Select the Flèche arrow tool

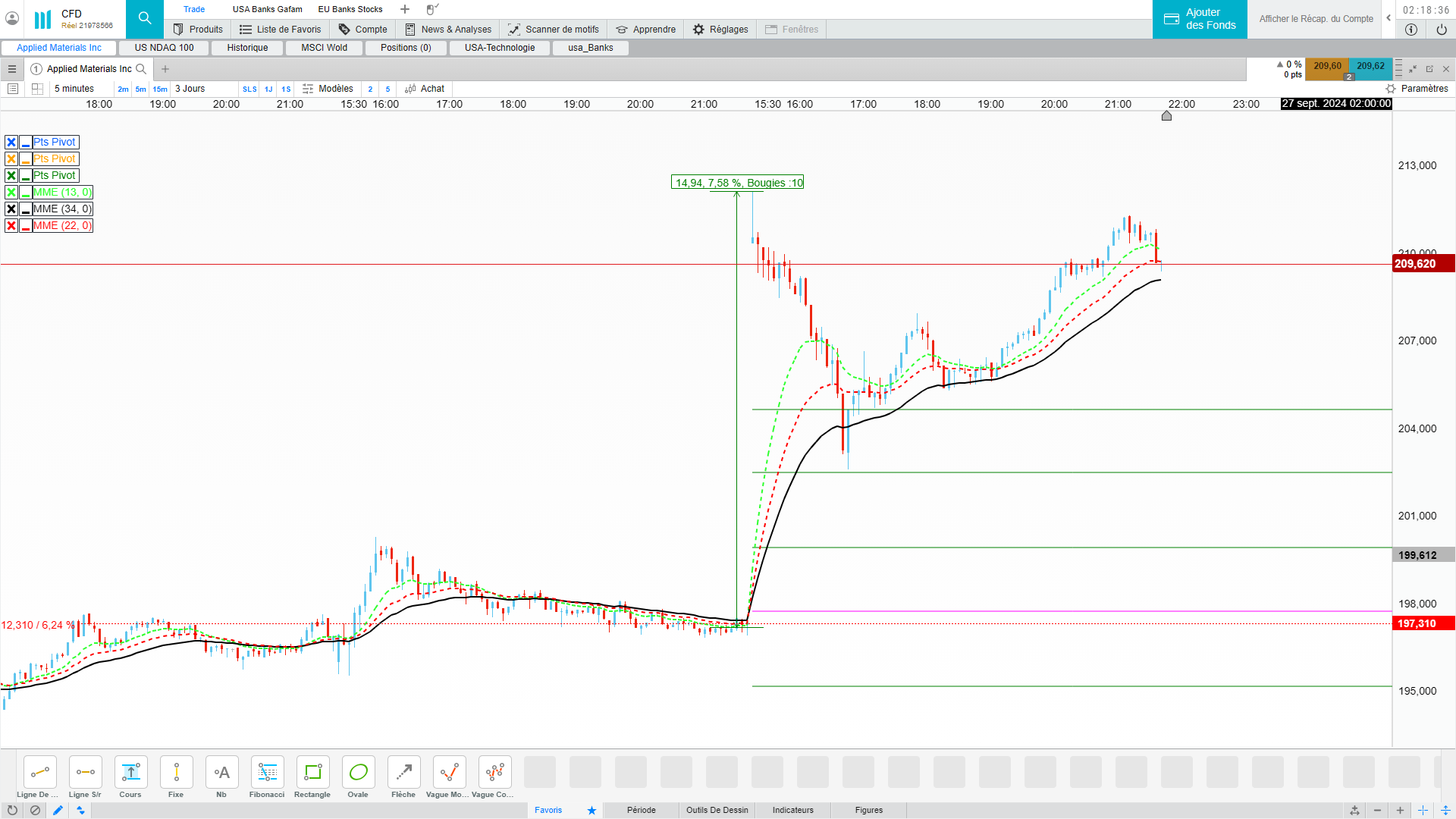pyautogui.click(x=403, y=773)
